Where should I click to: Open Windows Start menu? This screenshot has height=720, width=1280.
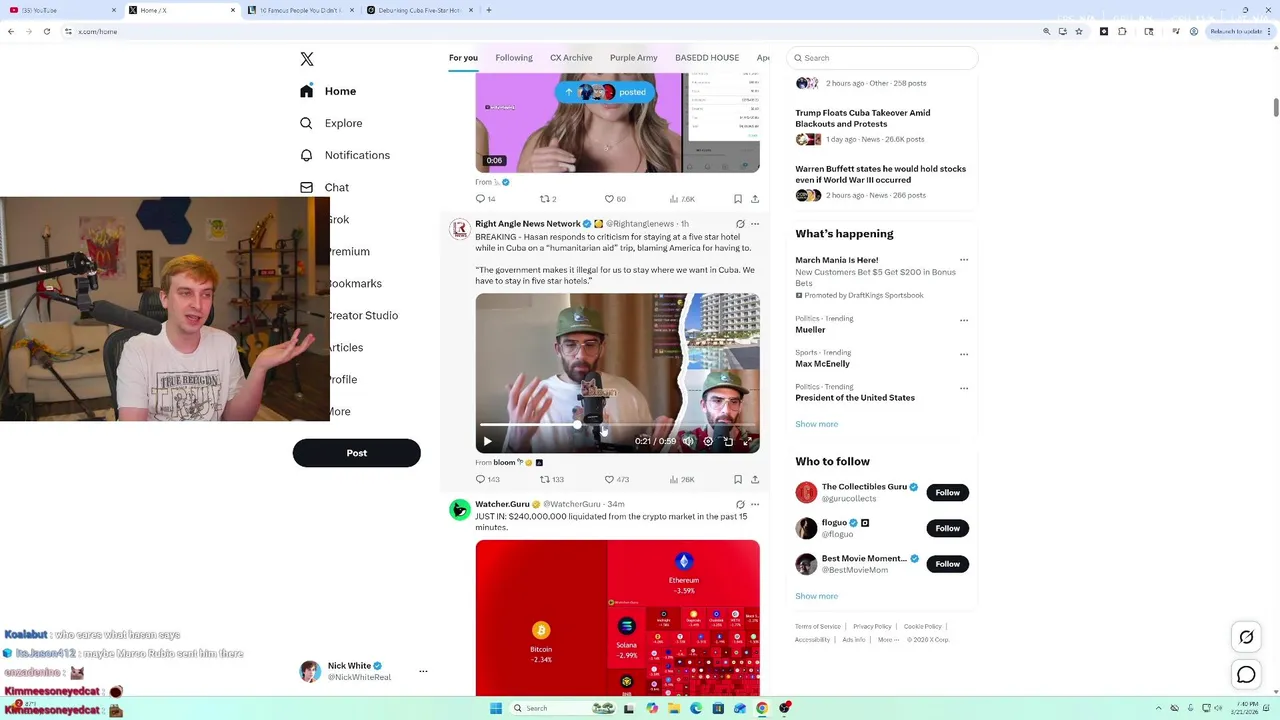coord(495,708)
